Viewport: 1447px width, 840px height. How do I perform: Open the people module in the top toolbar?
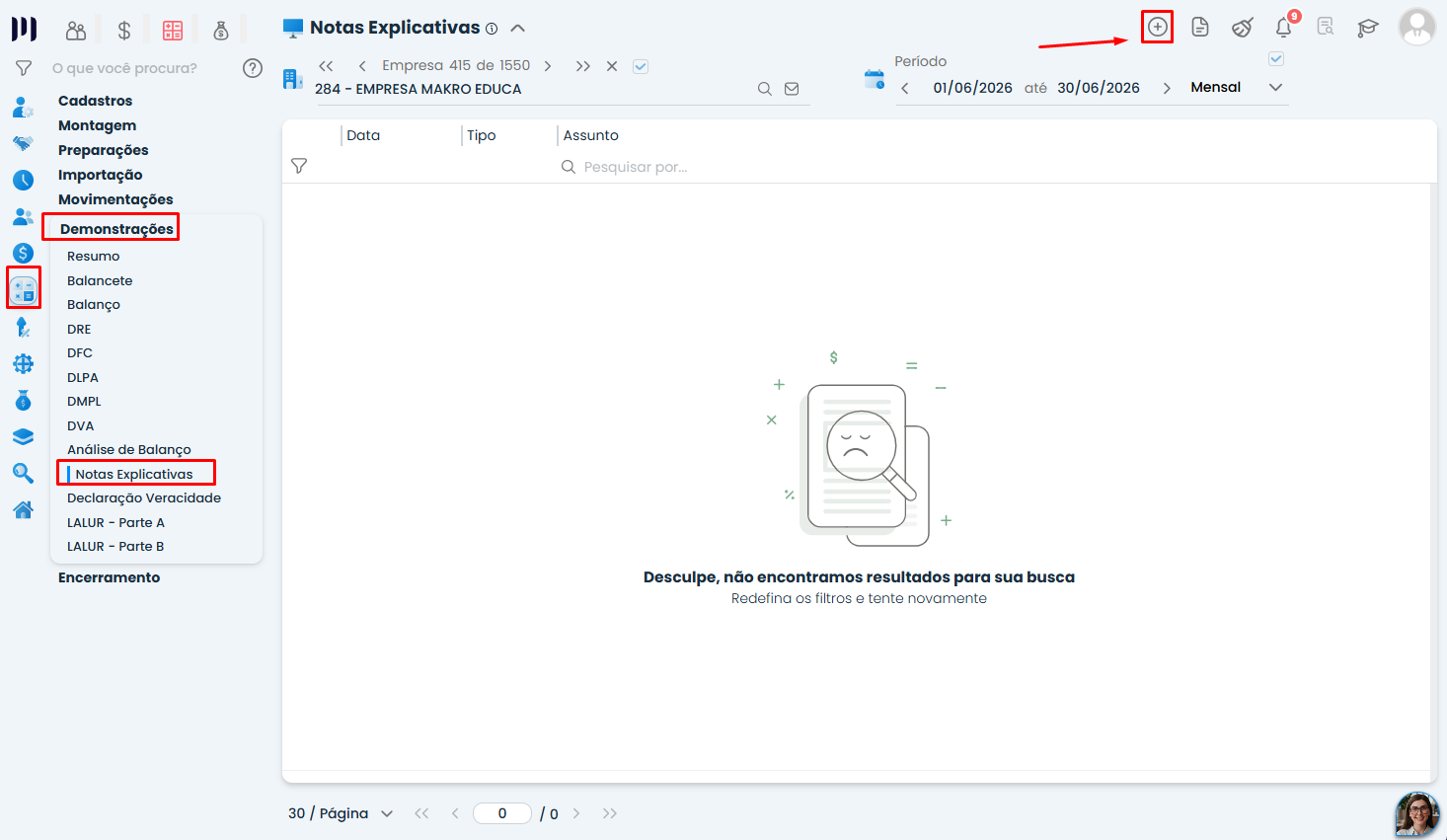pos(76,31)
